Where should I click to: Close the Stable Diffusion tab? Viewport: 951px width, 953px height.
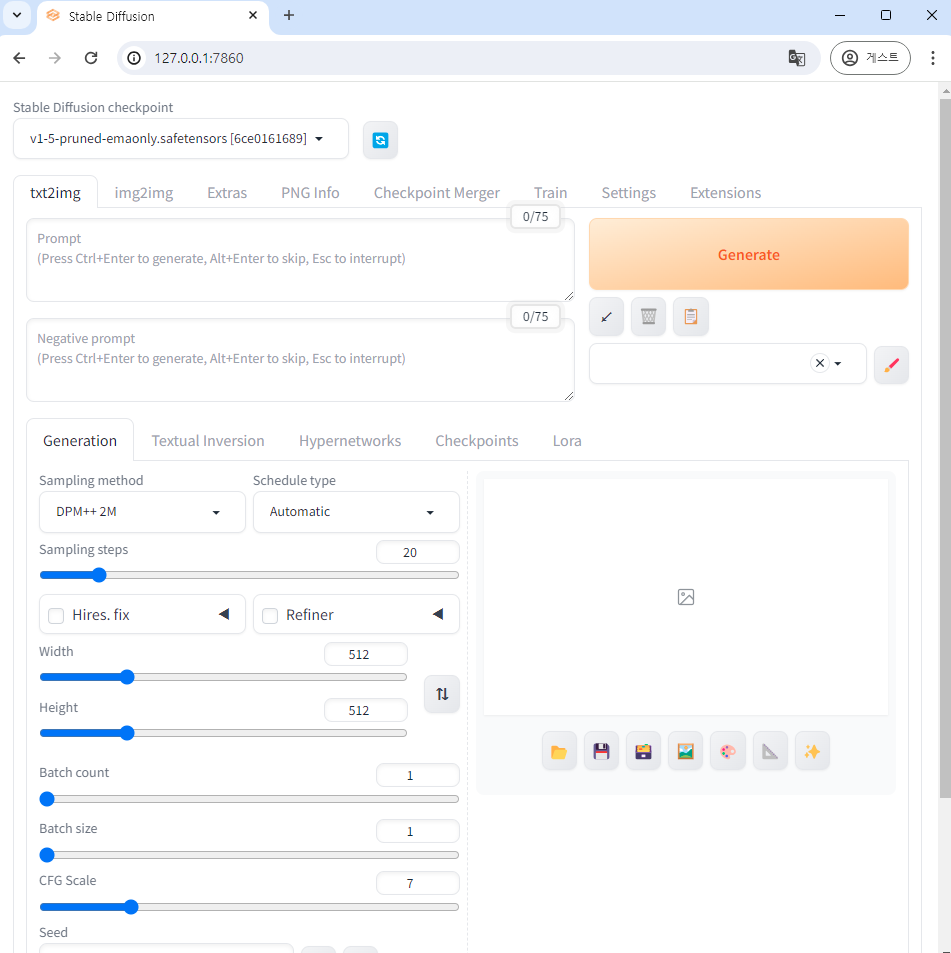coord(253,15)
